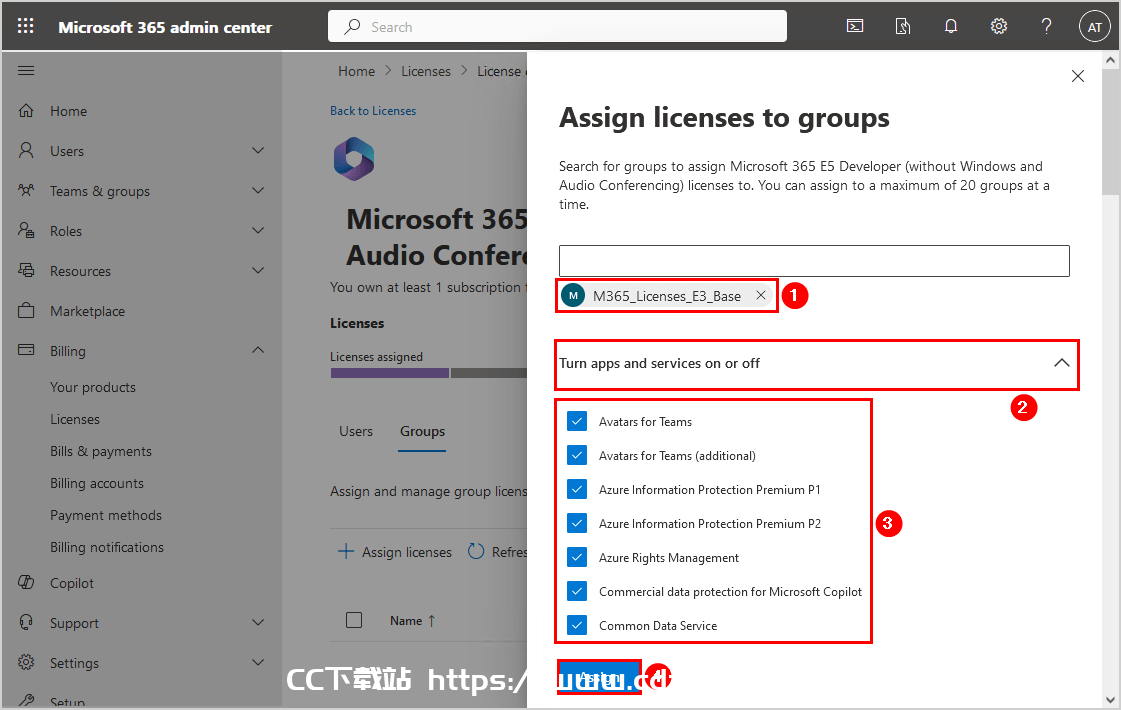Click the Home house icon in sidebar
Viewport: 1121px width, 710px height.
pos(26,111)
